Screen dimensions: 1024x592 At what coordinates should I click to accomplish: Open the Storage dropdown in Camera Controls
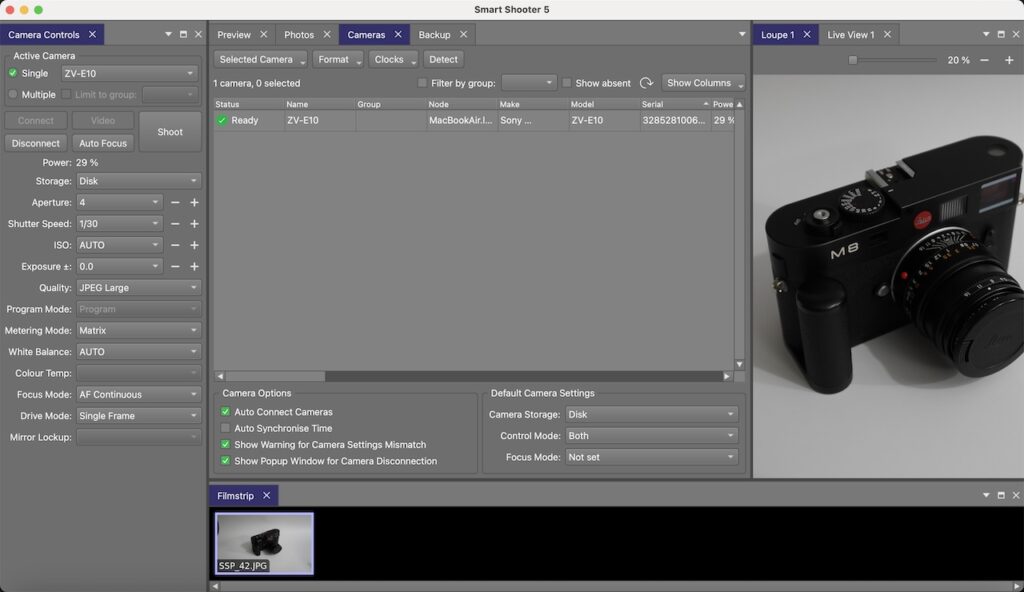(x=138, y=181)
